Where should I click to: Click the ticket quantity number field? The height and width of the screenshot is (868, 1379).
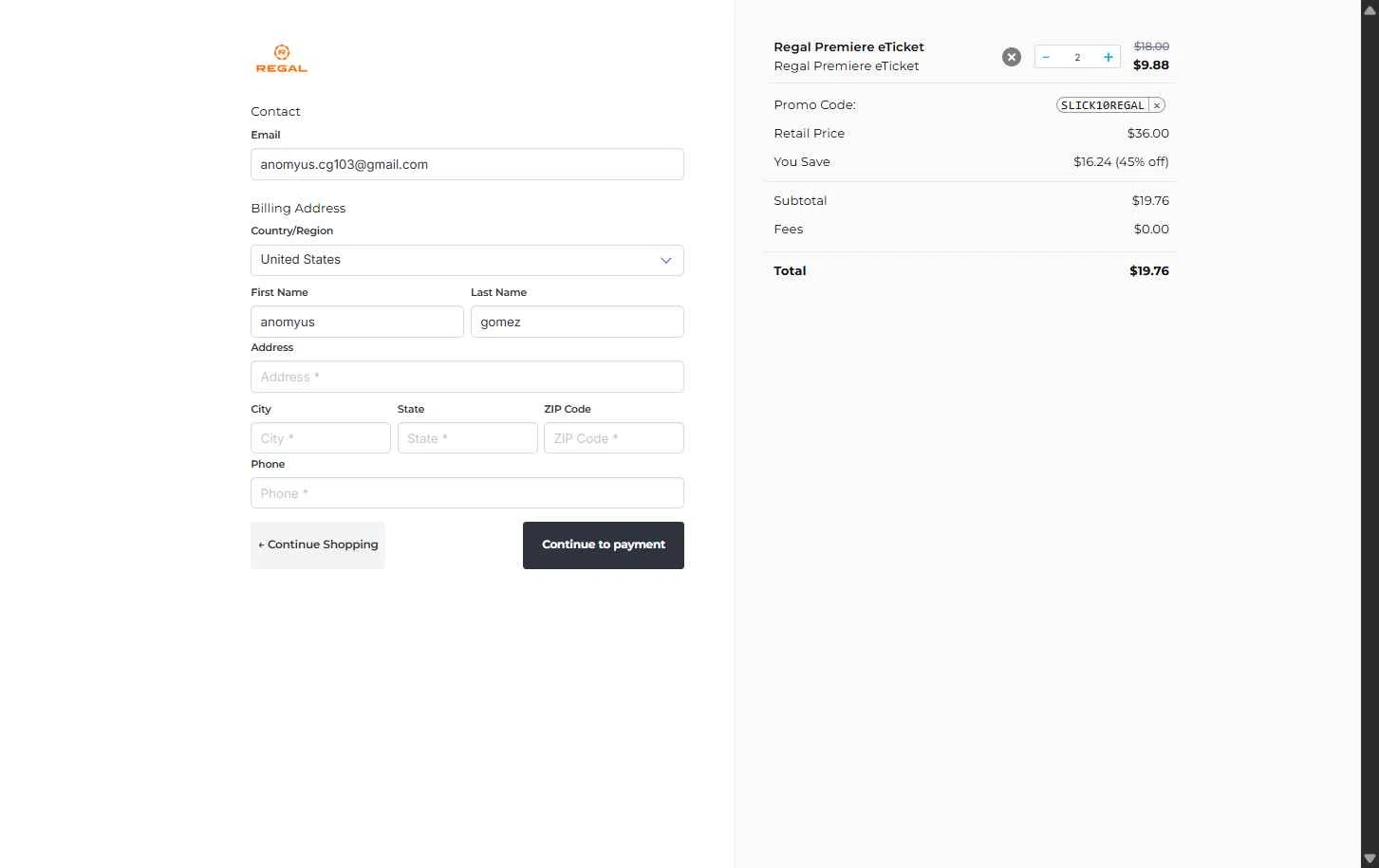click(x=1077, y=57)
